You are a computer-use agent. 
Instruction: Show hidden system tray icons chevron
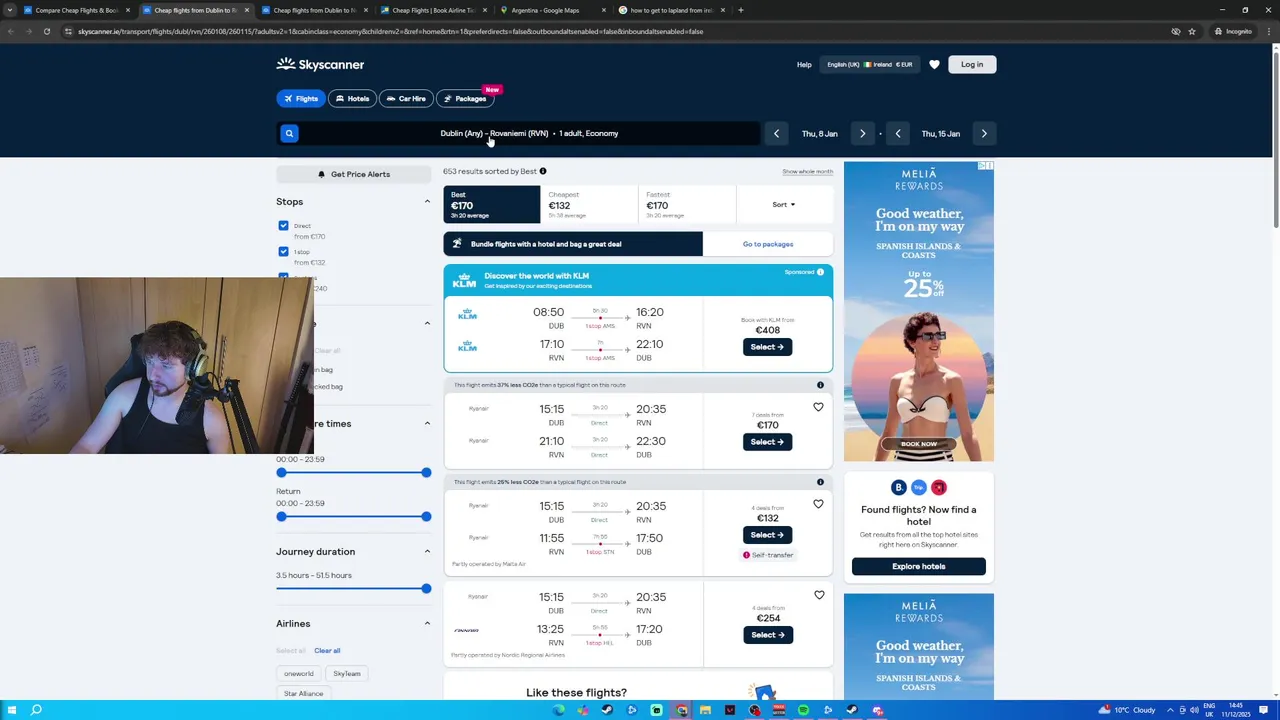[x=1170, y=710]
